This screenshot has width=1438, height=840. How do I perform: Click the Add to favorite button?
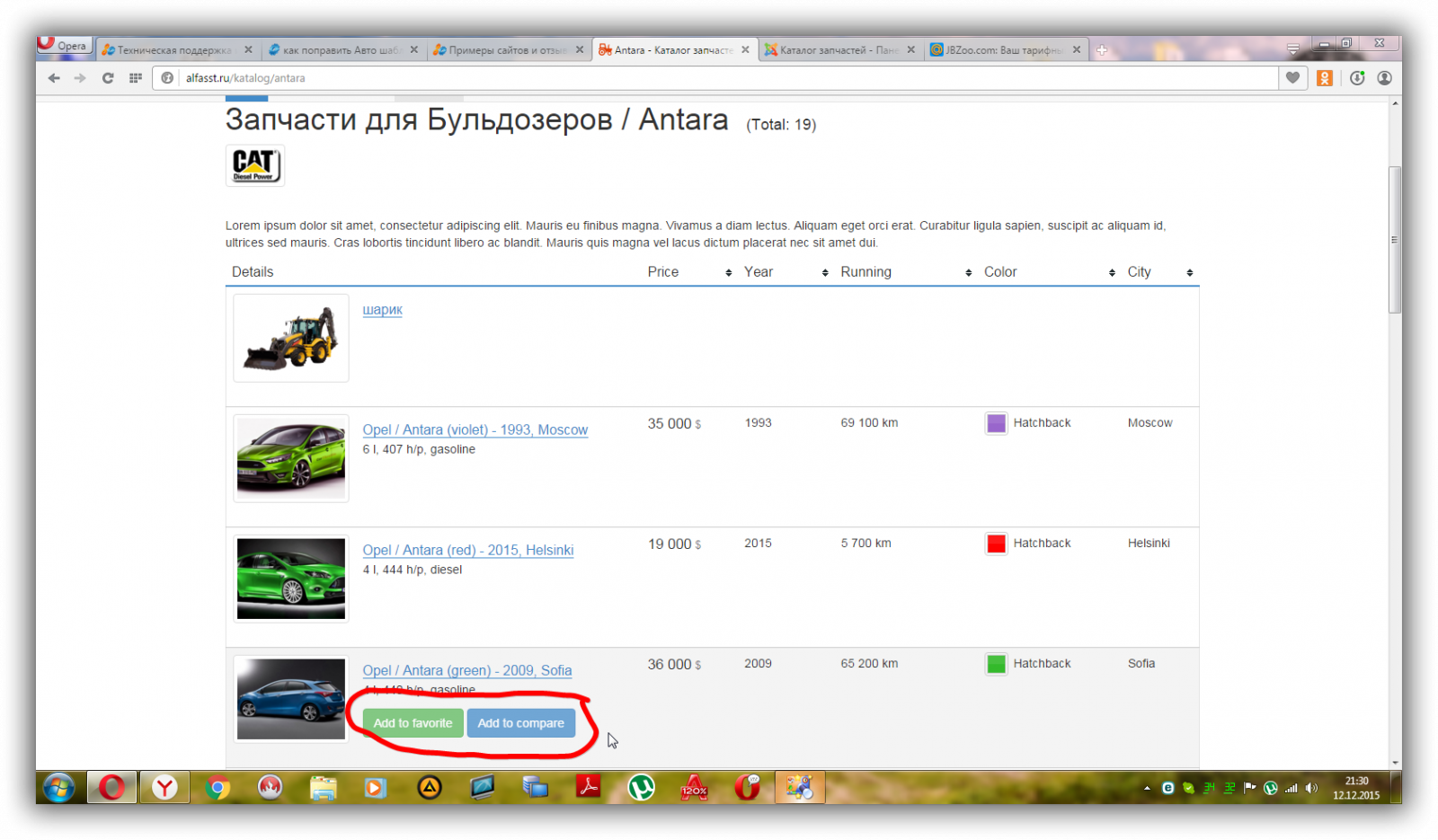413,723
